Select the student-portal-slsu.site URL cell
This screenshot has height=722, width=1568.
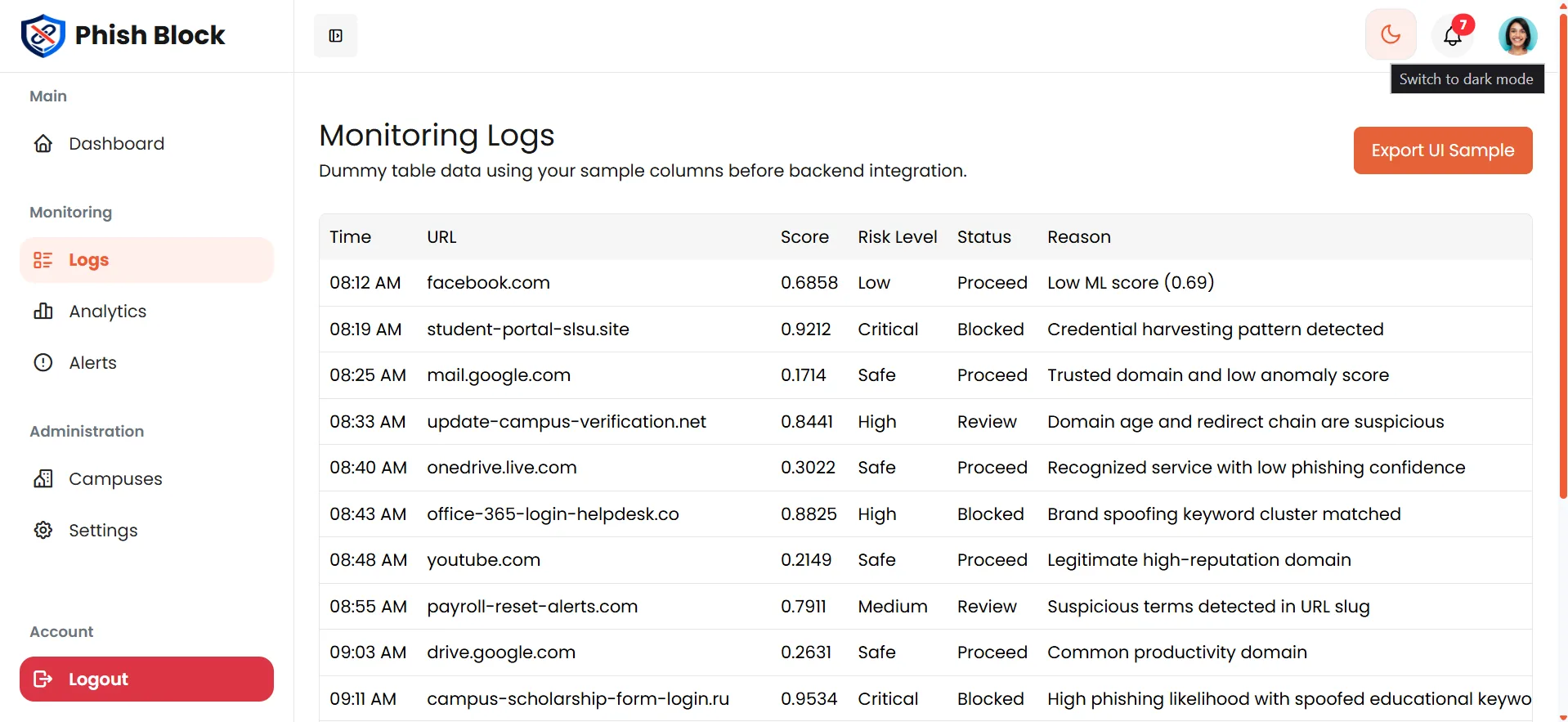(528, 330)
